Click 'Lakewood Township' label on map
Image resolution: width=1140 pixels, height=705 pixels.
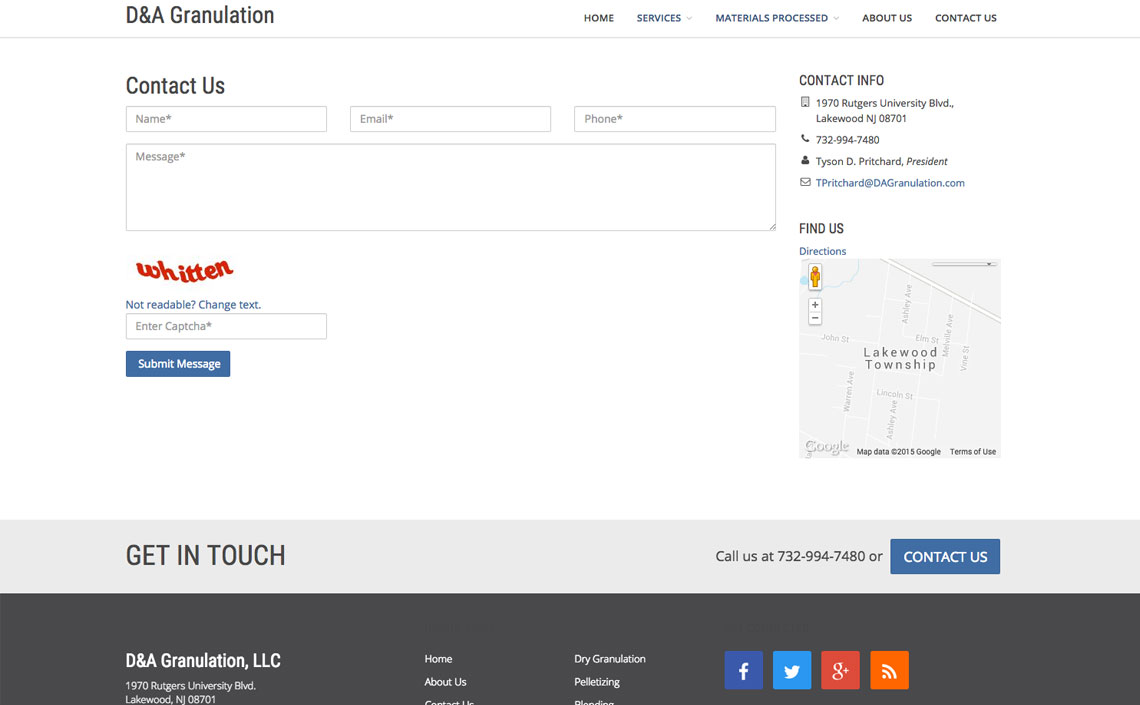(x=900, y=358)
